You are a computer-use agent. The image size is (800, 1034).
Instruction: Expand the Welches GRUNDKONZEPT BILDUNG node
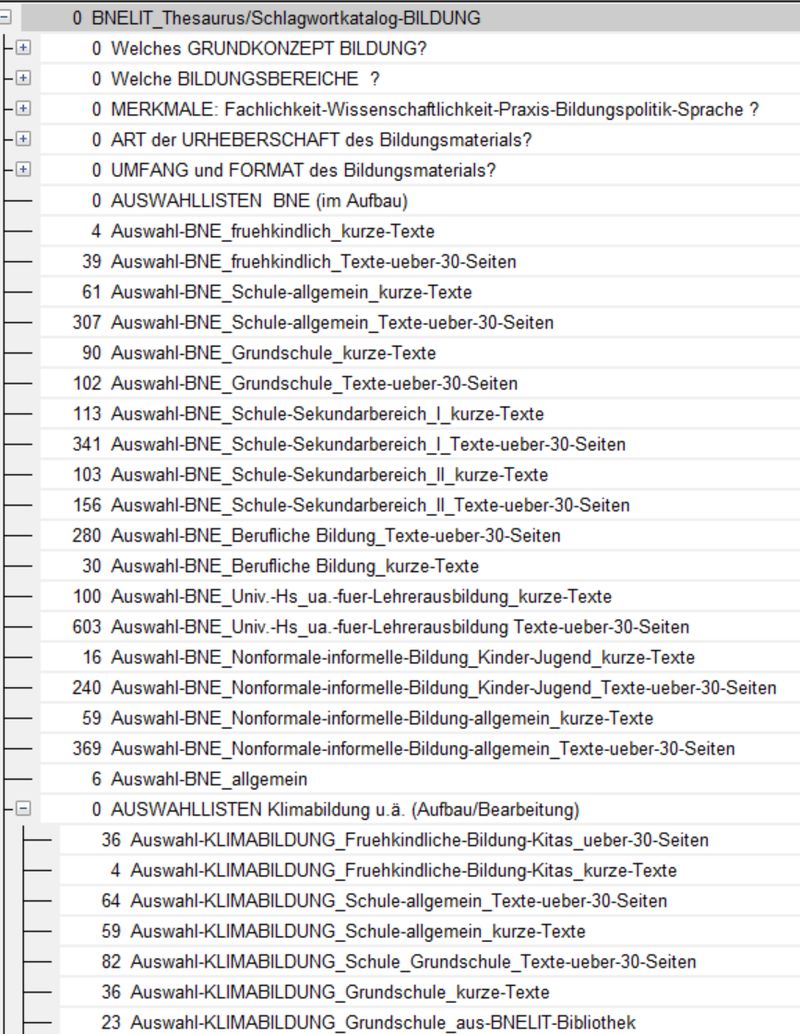click(23, 48)
